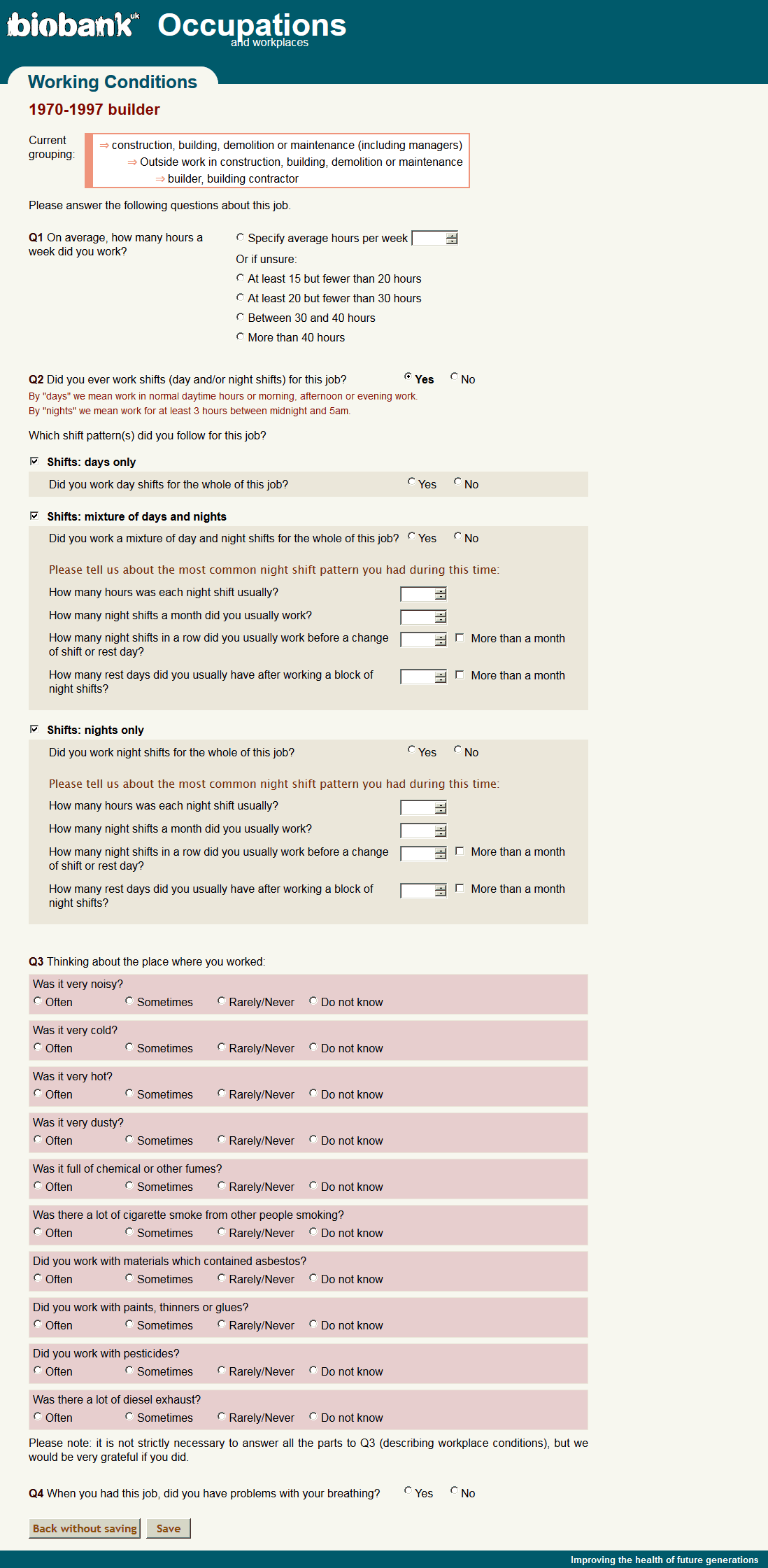This screenshot has height=1568, width=768.
Task: Click the average hours per week spinner
Action: [x=434, y=239]
